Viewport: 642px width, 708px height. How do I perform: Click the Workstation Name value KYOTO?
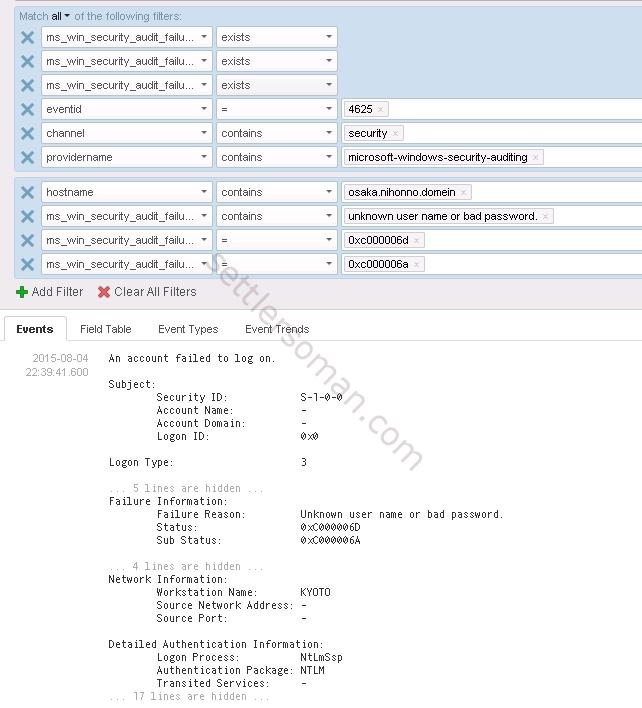coord(316,592)
